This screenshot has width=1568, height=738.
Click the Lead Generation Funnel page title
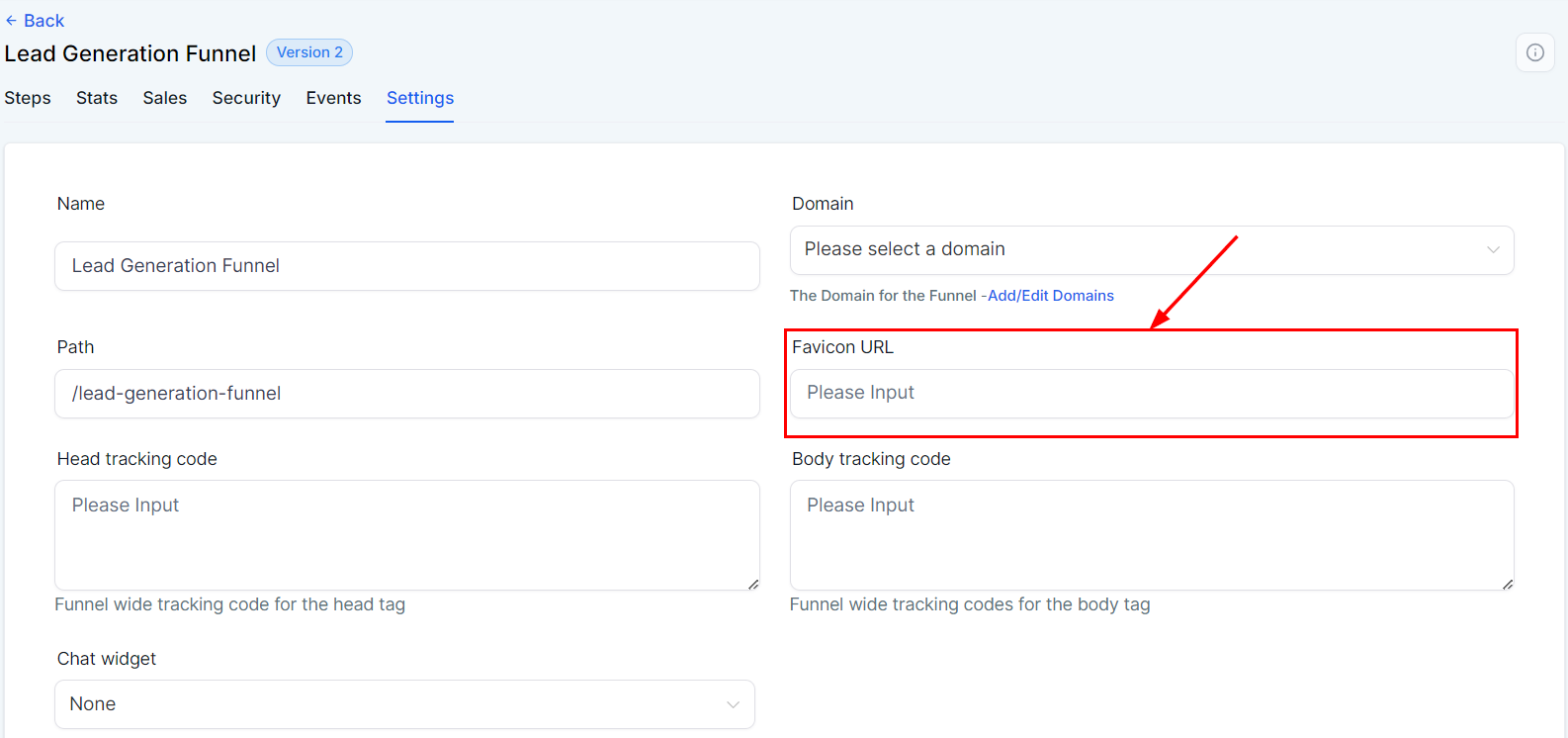(131, 53)
